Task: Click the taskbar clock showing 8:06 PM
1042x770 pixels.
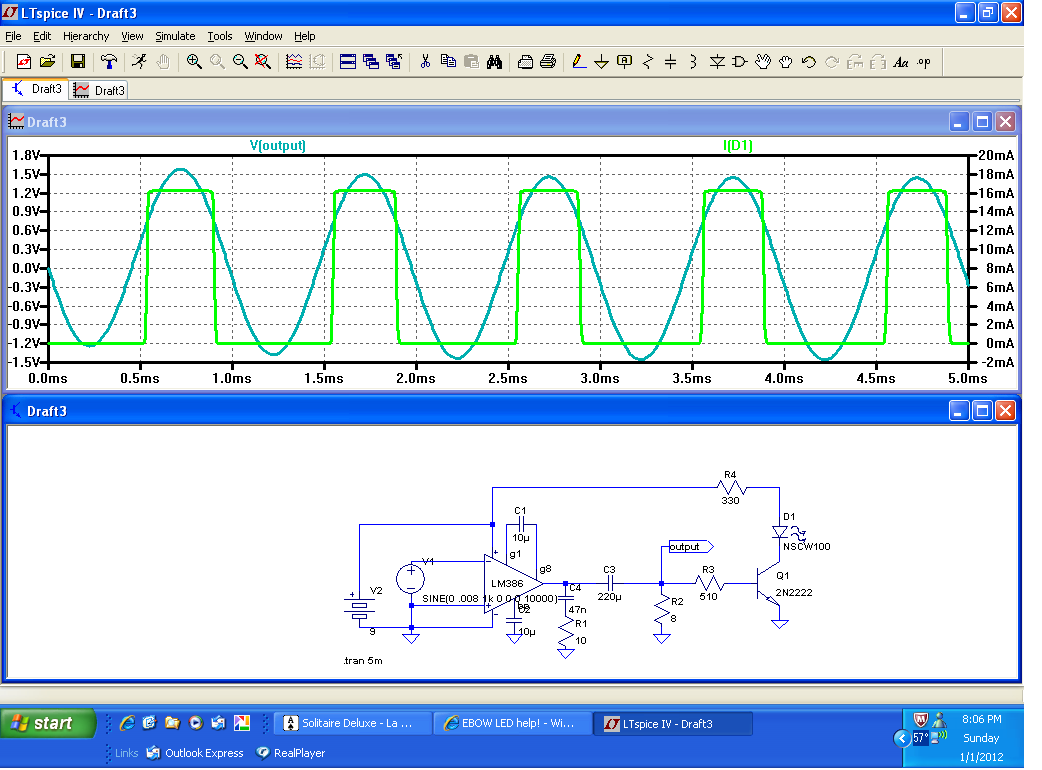Action: (982, 720)
